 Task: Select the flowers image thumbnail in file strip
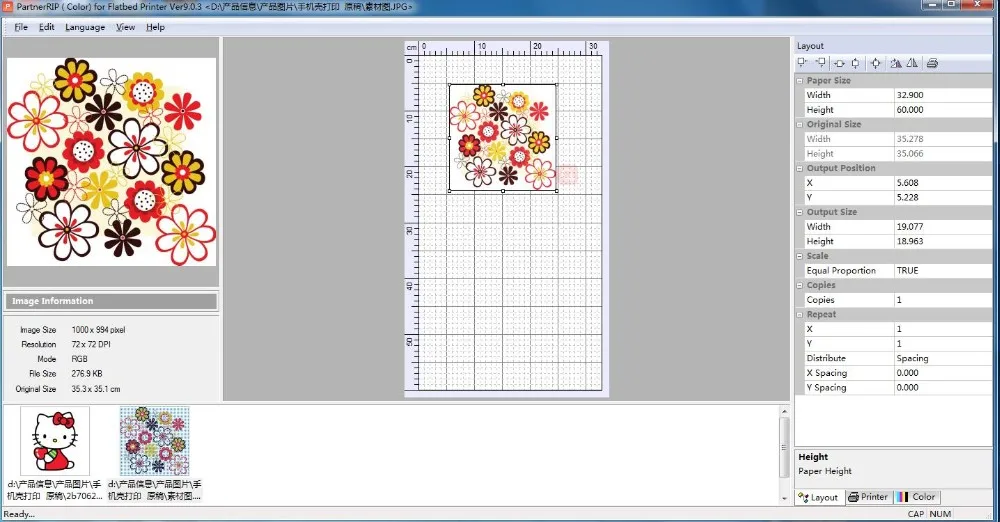coord(154,441)
